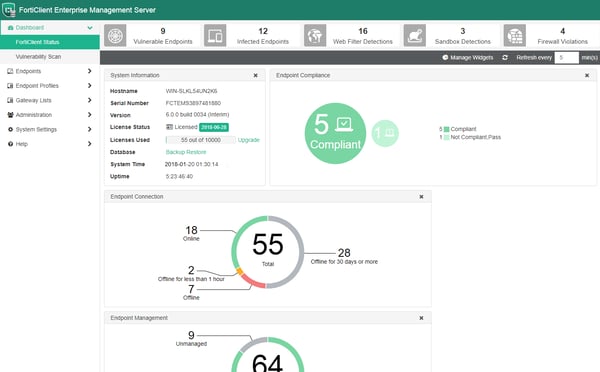Click the System Settings gear icon
Viewport: 600px width, 372px height.
point(10,129)
